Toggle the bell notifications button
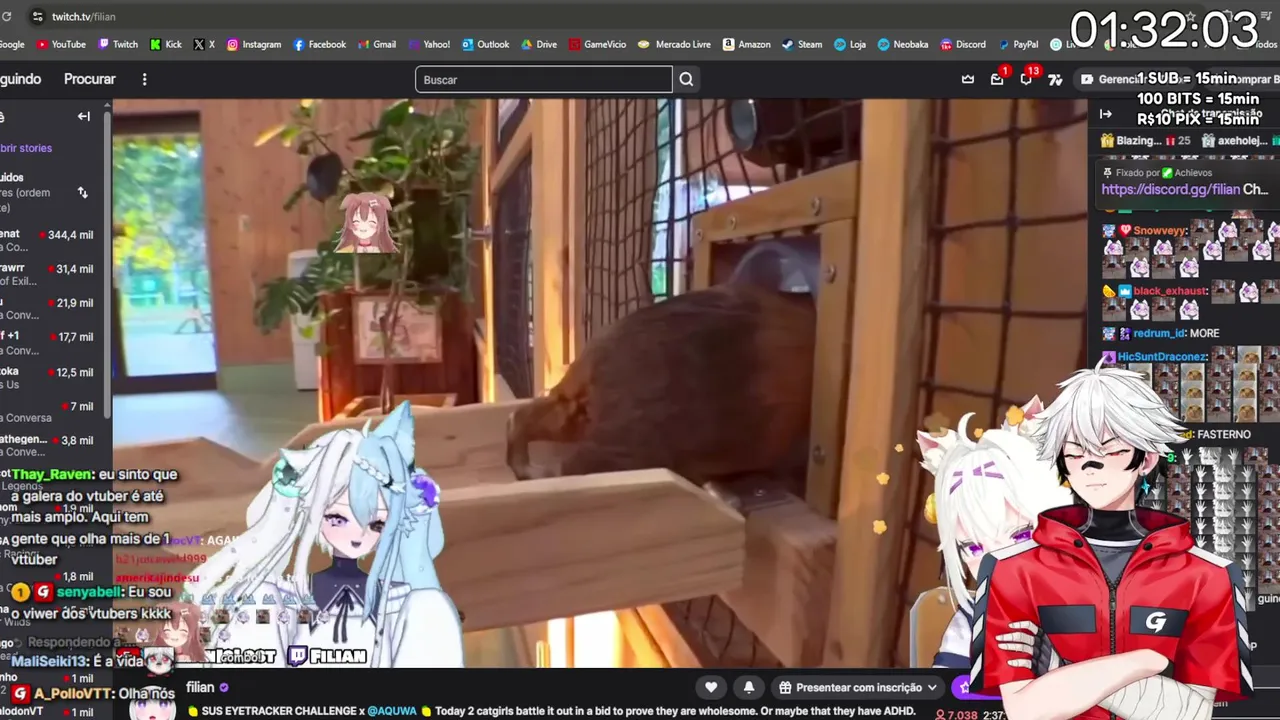 point(749,687)
